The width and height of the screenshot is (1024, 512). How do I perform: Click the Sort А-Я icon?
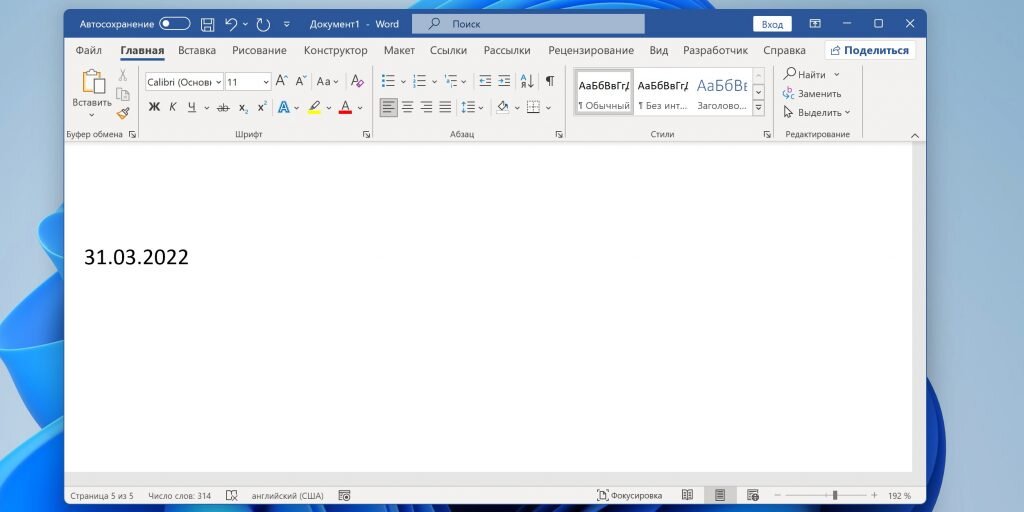point(527,81)
